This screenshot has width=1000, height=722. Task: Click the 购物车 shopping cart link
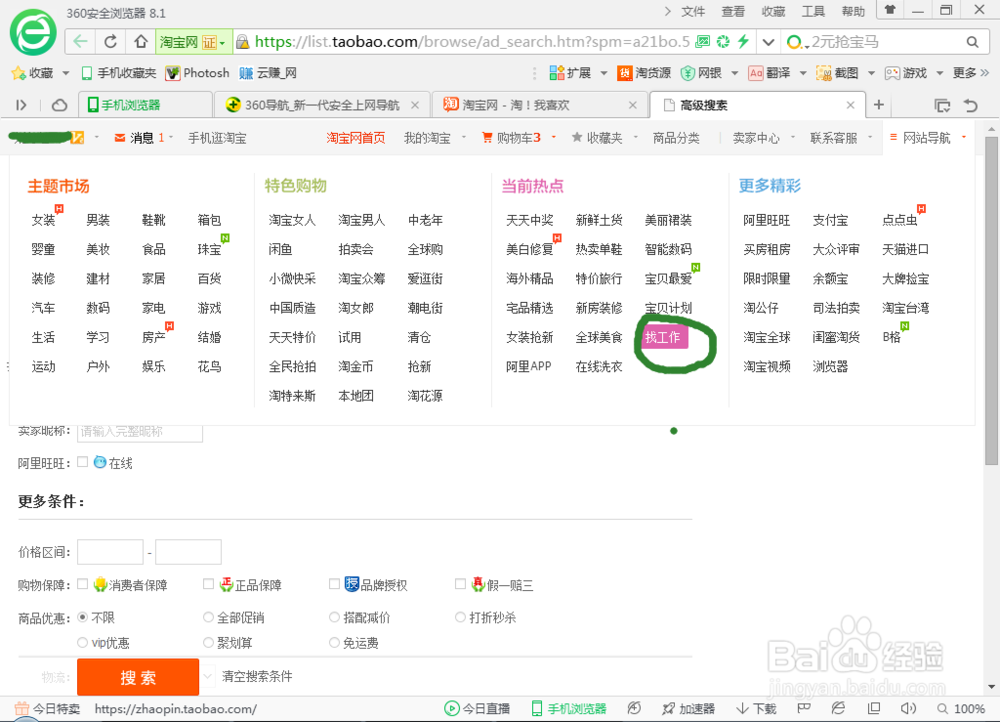pyautogui.click(x=511, y=138)
